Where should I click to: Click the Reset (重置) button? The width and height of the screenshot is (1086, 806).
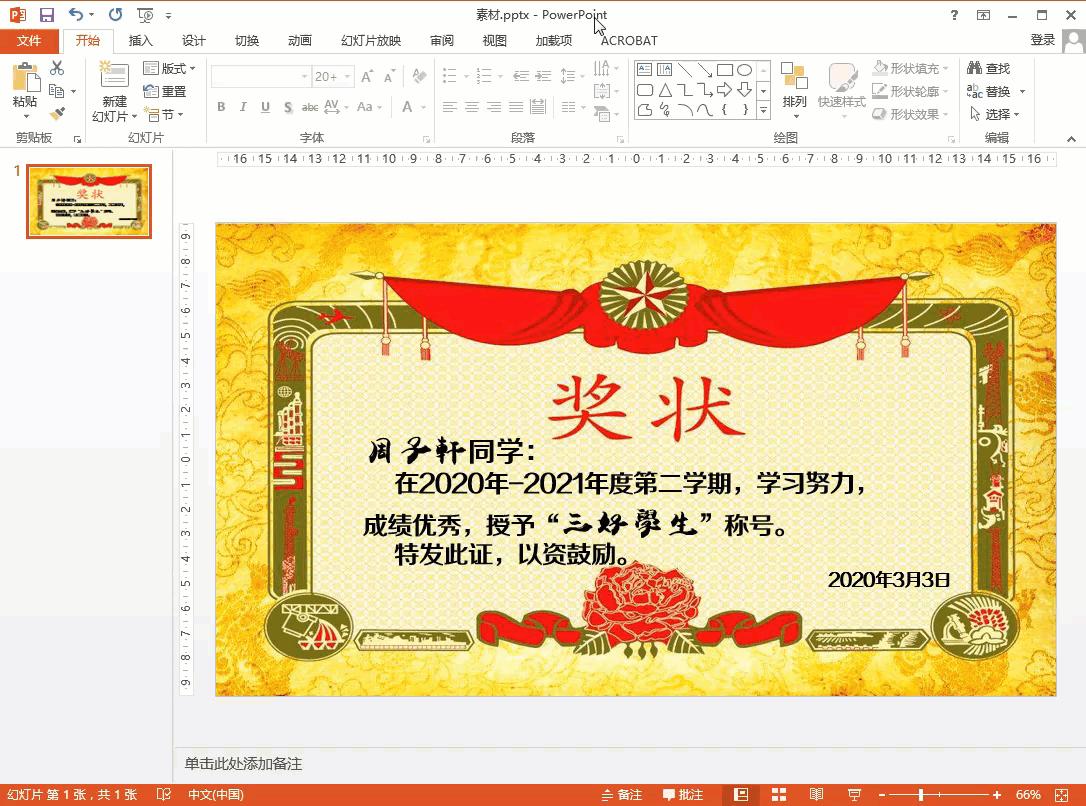coord(165,91)
